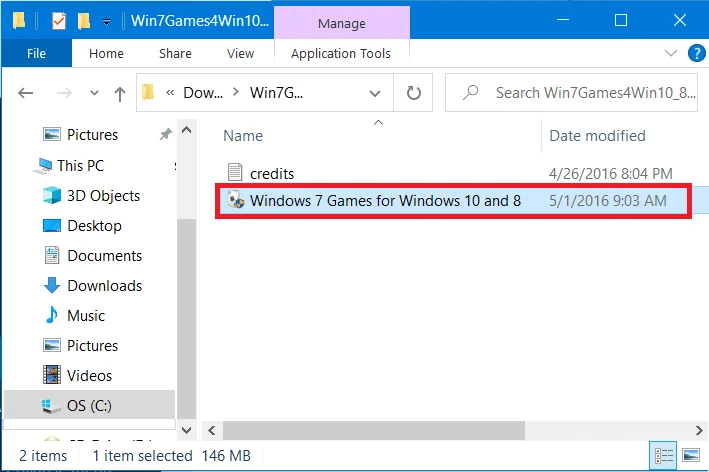Click the horizontal scrollbar thumb

pos(373,430)
